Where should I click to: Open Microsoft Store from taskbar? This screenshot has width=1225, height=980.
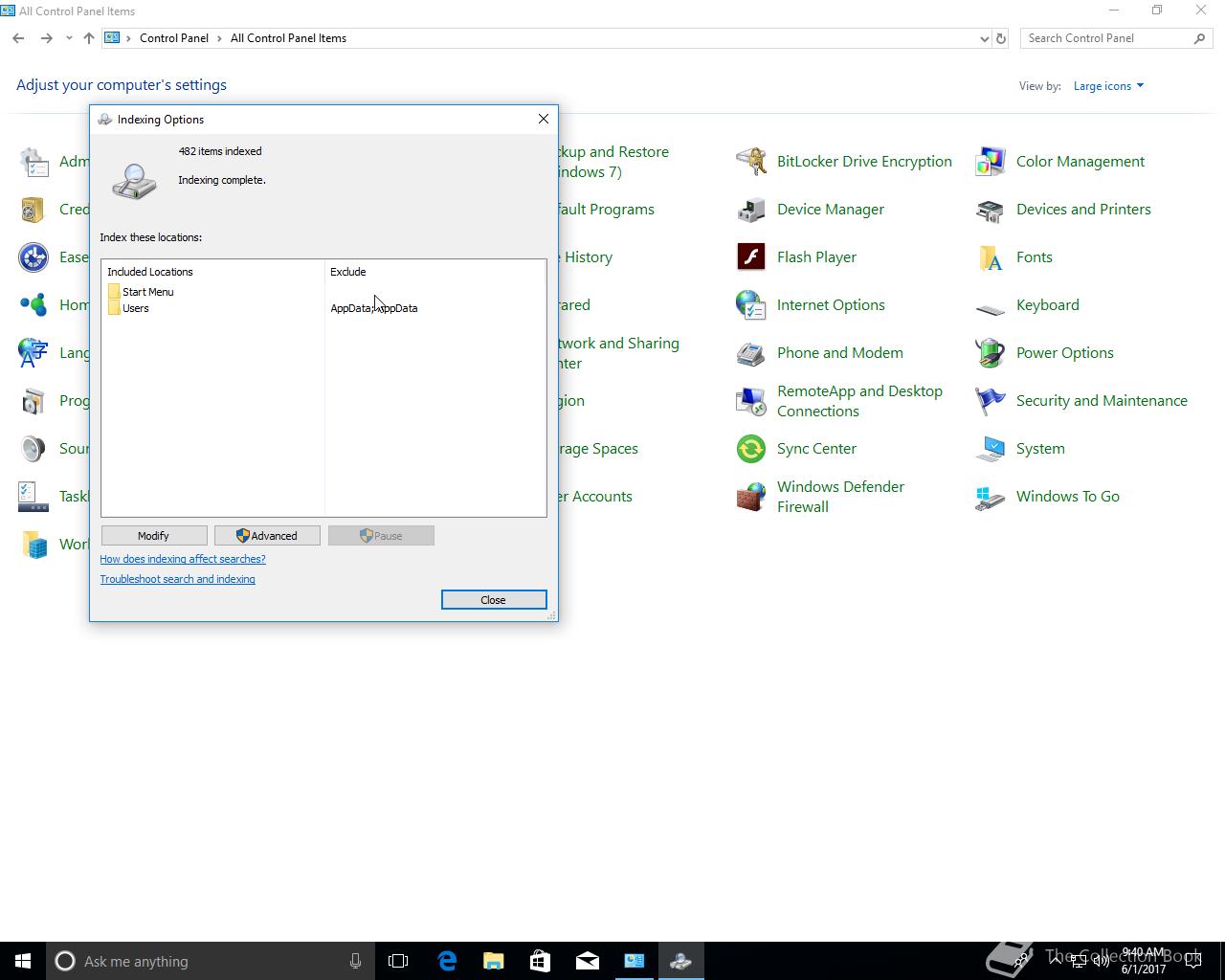coord(541,961)
